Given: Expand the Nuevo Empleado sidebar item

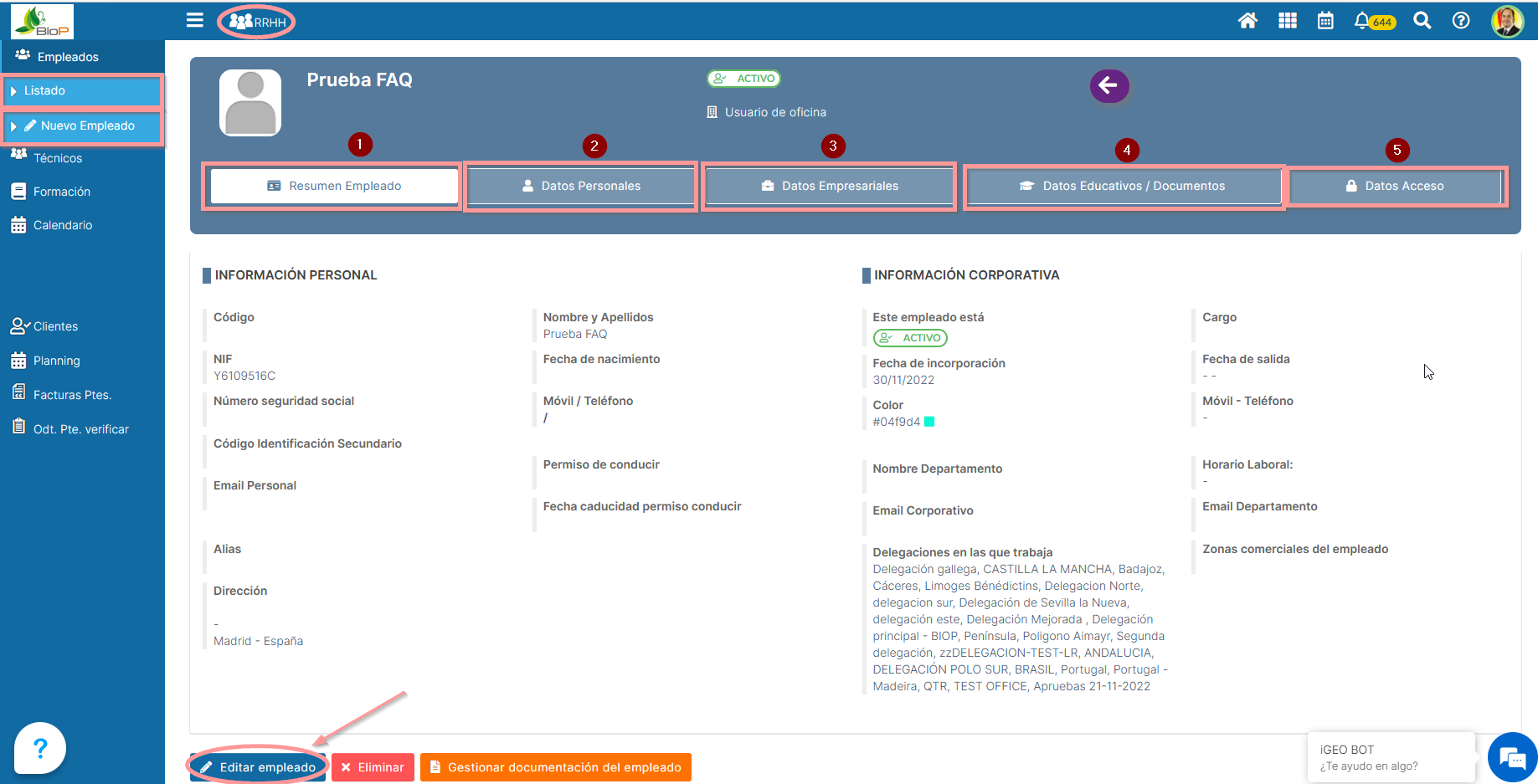Looking at the screenshot, I should click(82, 126).
